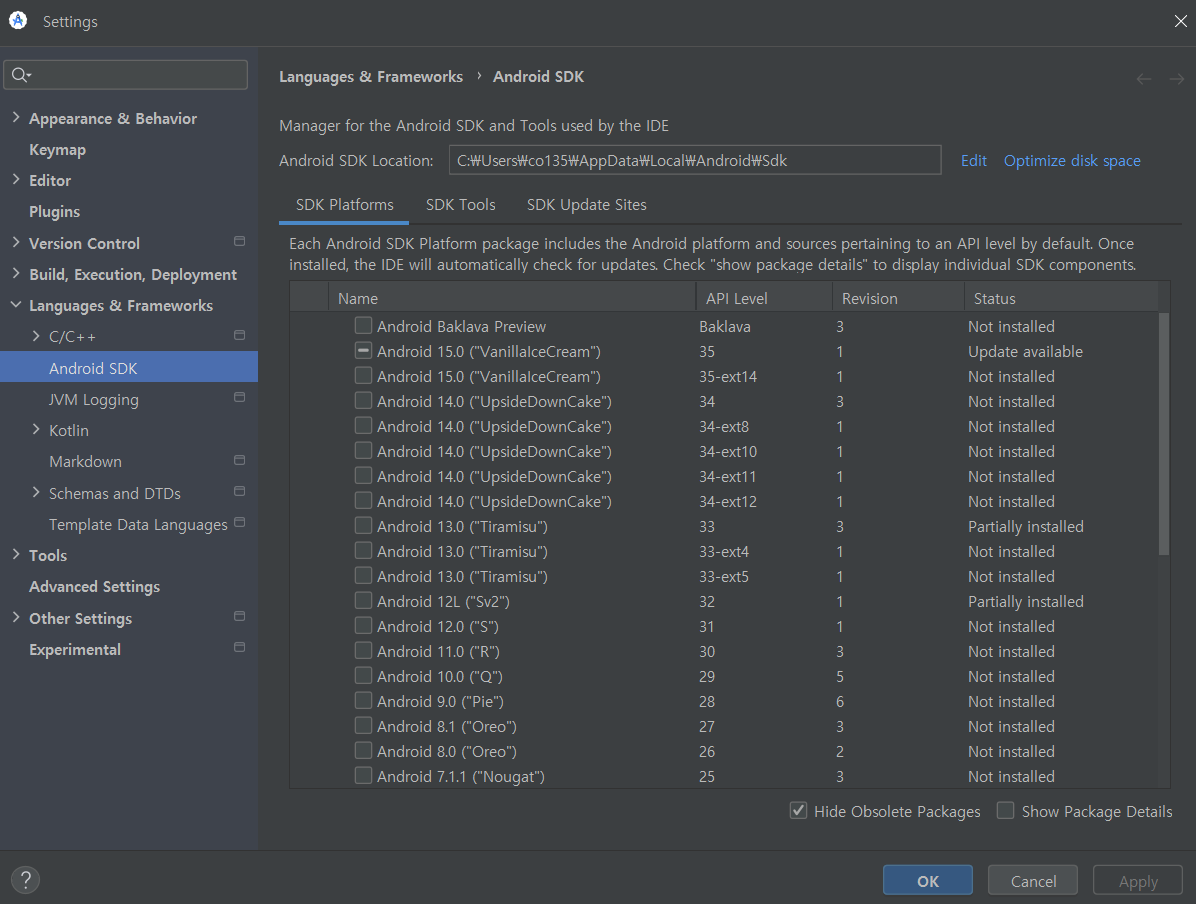Screen dimensions: 1196x904
Task: Click project-level icon beside Markdown
Action: tap(240, 460)
